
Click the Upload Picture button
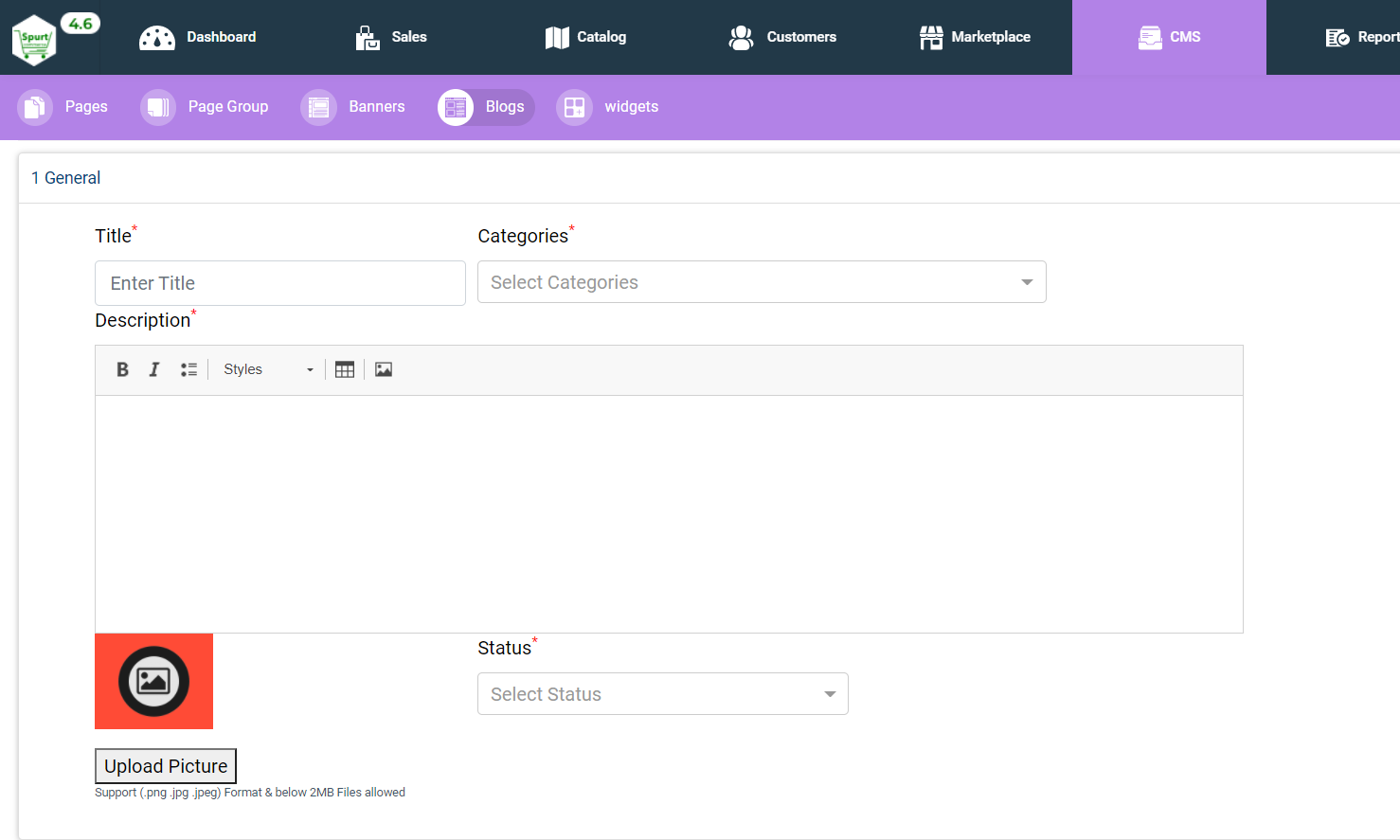pos(166,766)
